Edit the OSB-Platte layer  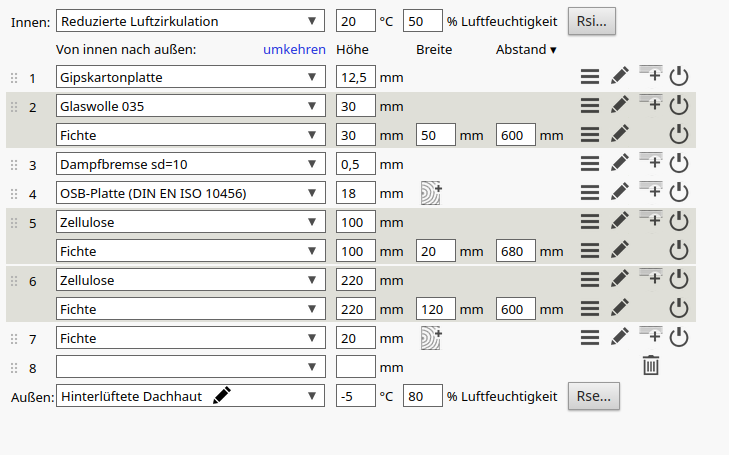[x=620, y=191]
